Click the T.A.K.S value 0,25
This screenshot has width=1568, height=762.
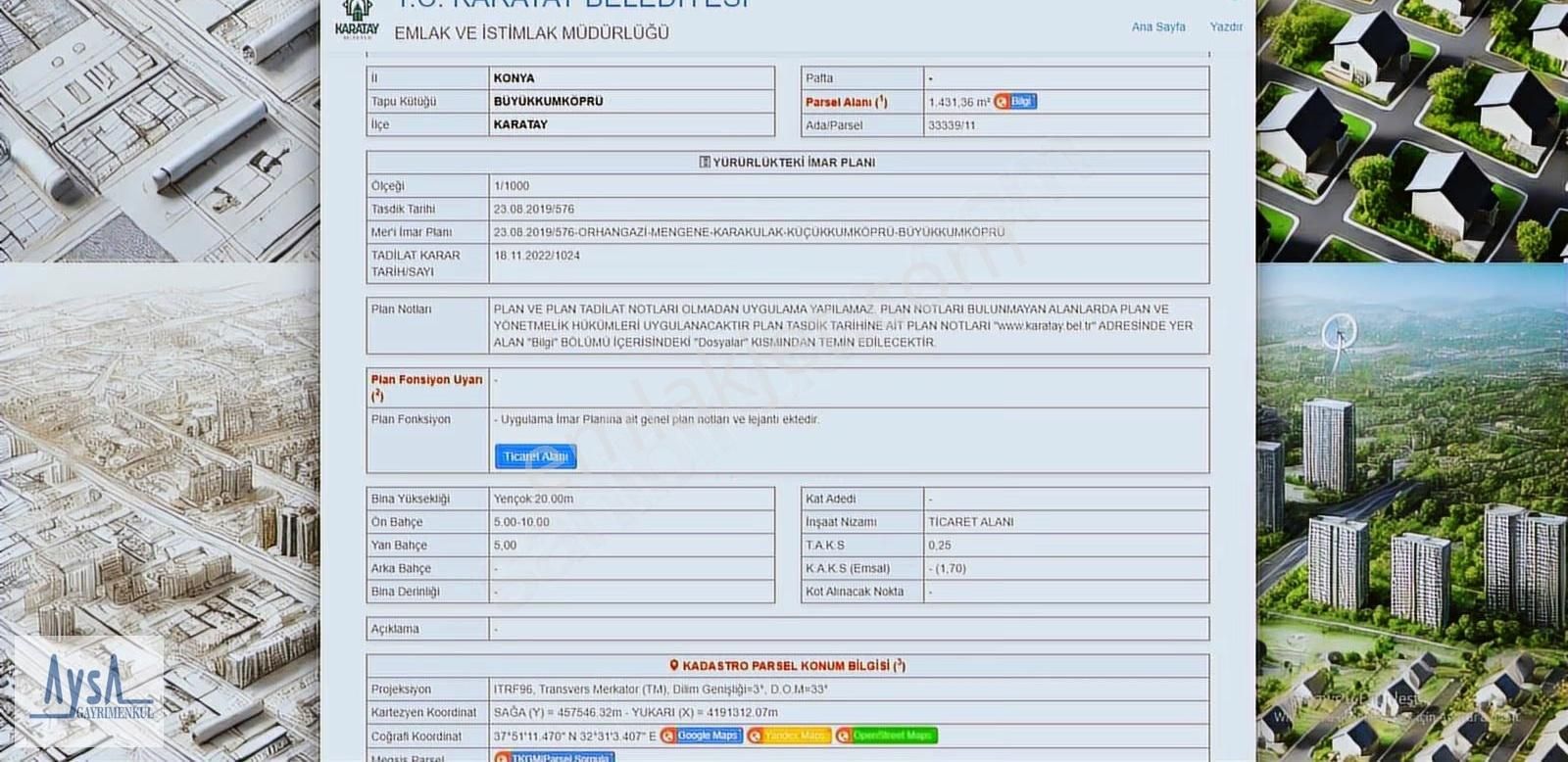pyautogui.click(x=939, y=546)
